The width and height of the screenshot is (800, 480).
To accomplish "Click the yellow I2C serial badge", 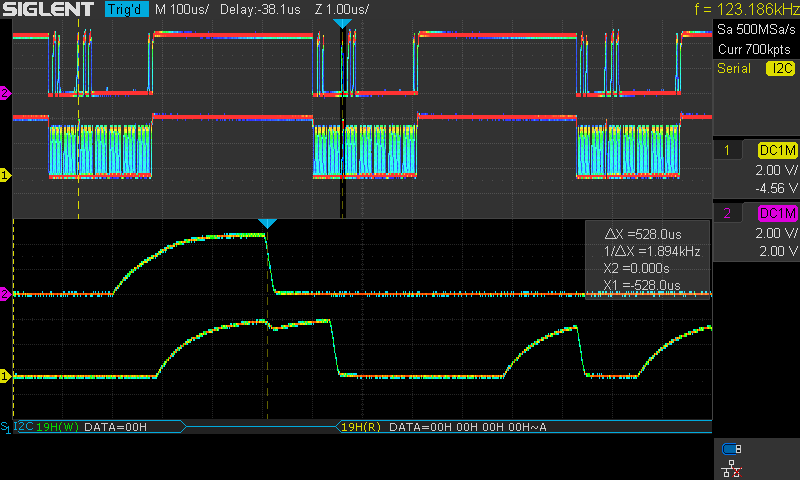I will click(781, 68).
